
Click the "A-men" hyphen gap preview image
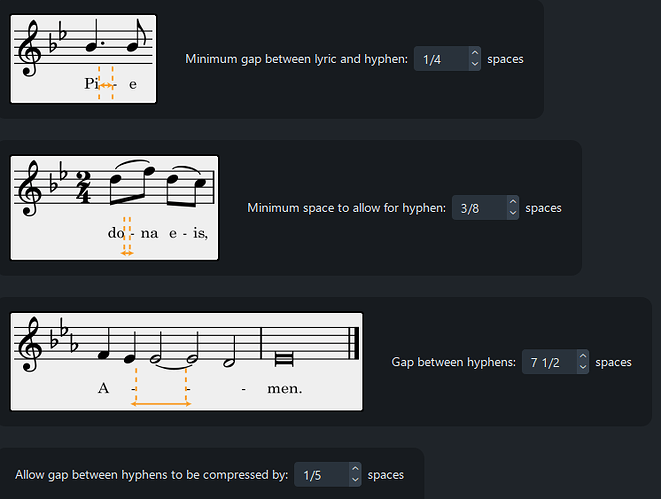tap(186, 362)
